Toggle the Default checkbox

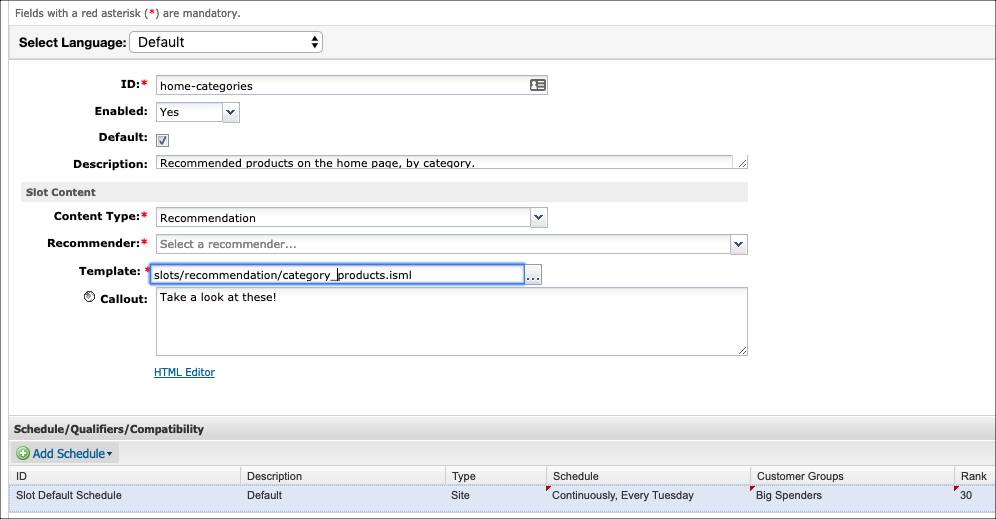pos(163,140)
